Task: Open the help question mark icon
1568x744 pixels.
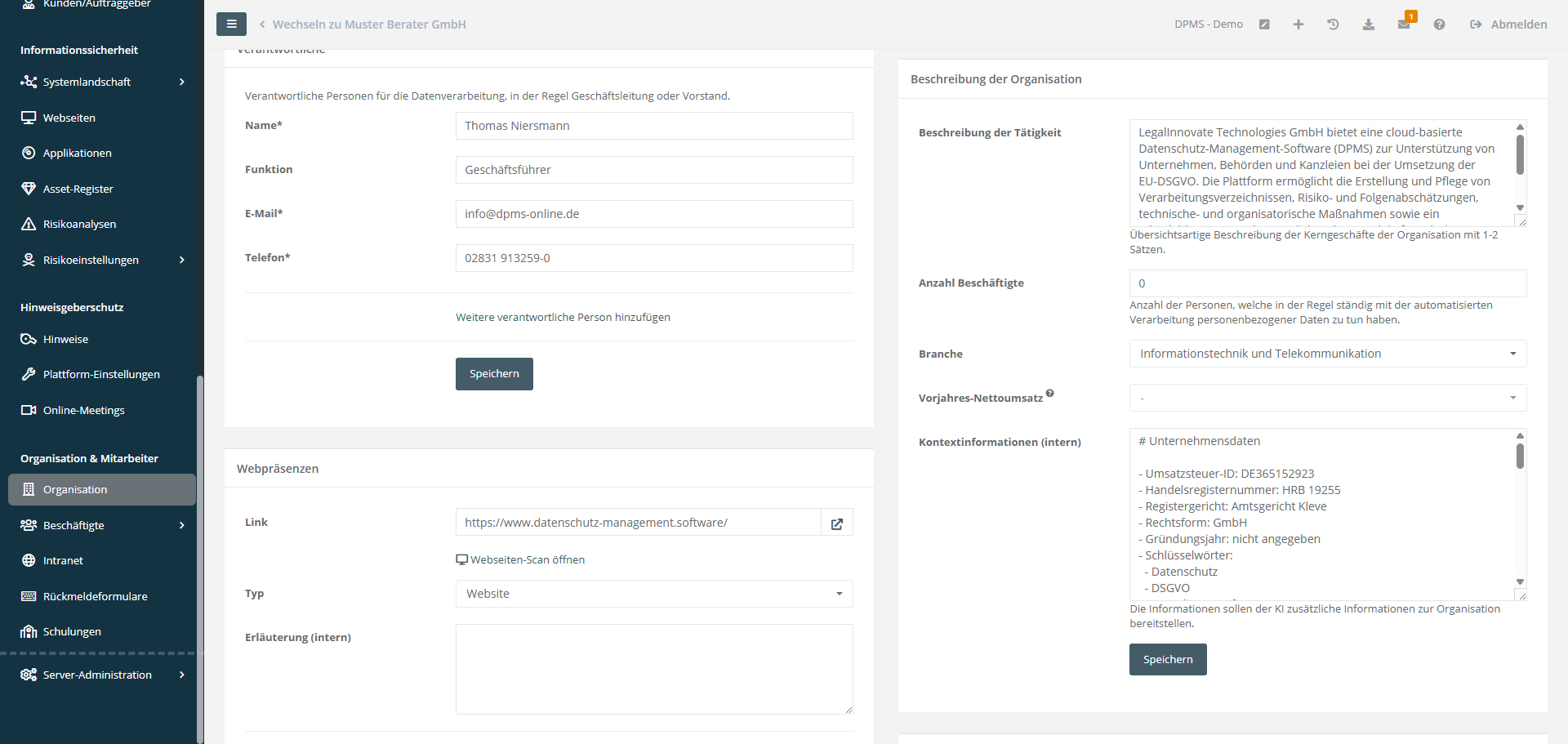Action: pyautogui.click(x=1439, y=25)
